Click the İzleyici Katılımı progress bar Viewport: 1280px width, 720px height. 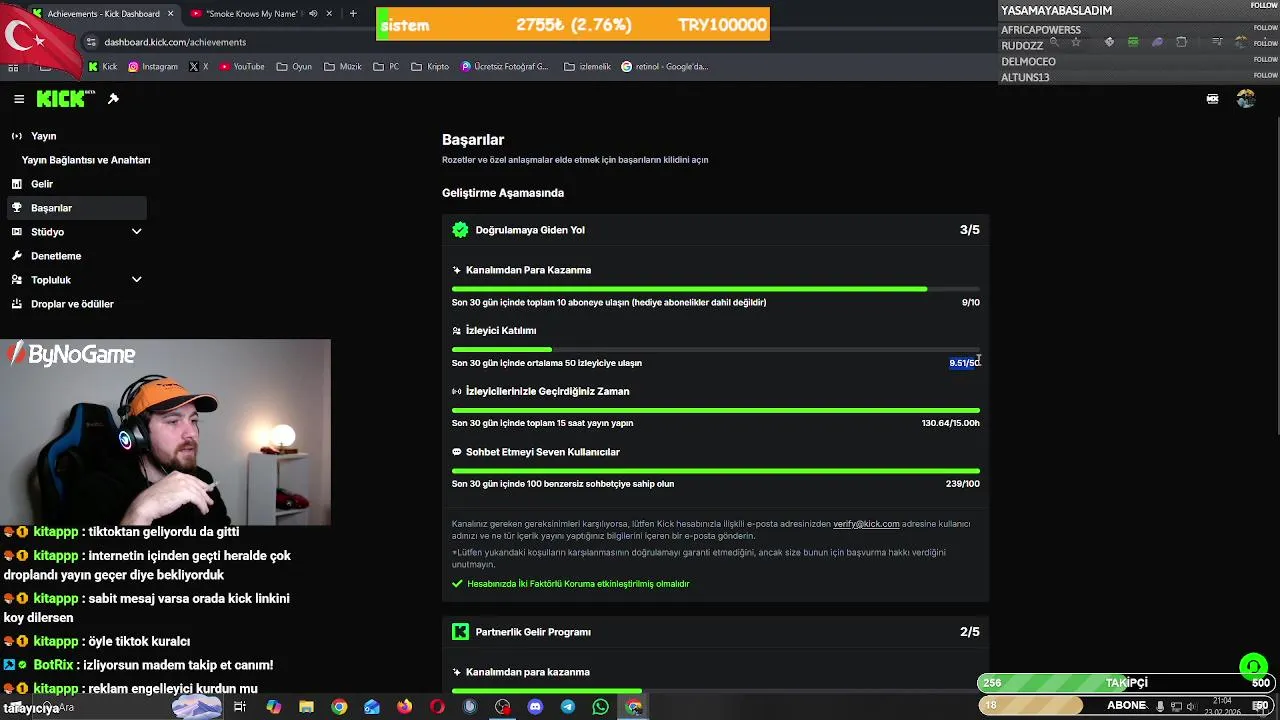tap(715, 349)
